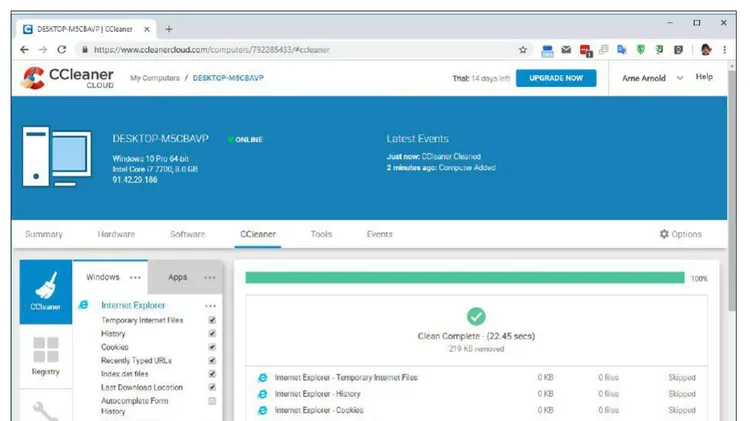Image resolution: width=750 pixels, height=421 pixels.
Task: Switch to the Hardware tab
Action: point(116,234)
